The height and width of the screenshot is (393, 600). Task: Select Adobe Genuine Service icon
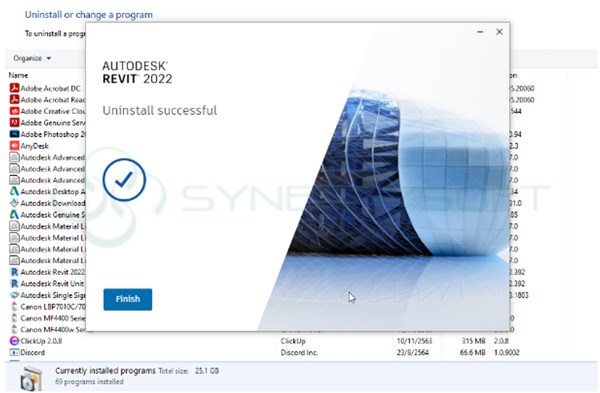point(14,122)
